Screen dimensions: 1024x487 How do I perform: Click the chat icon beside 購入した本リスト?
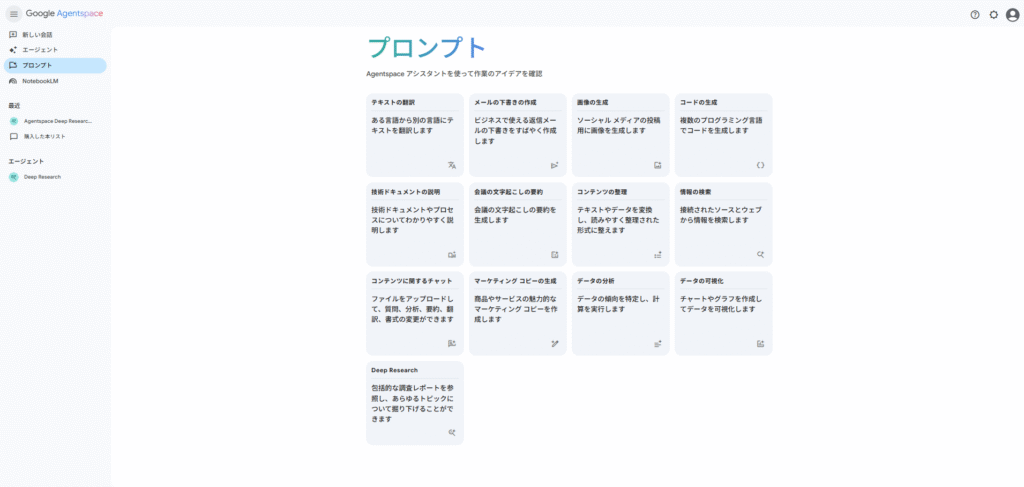[x=13, y=136]
